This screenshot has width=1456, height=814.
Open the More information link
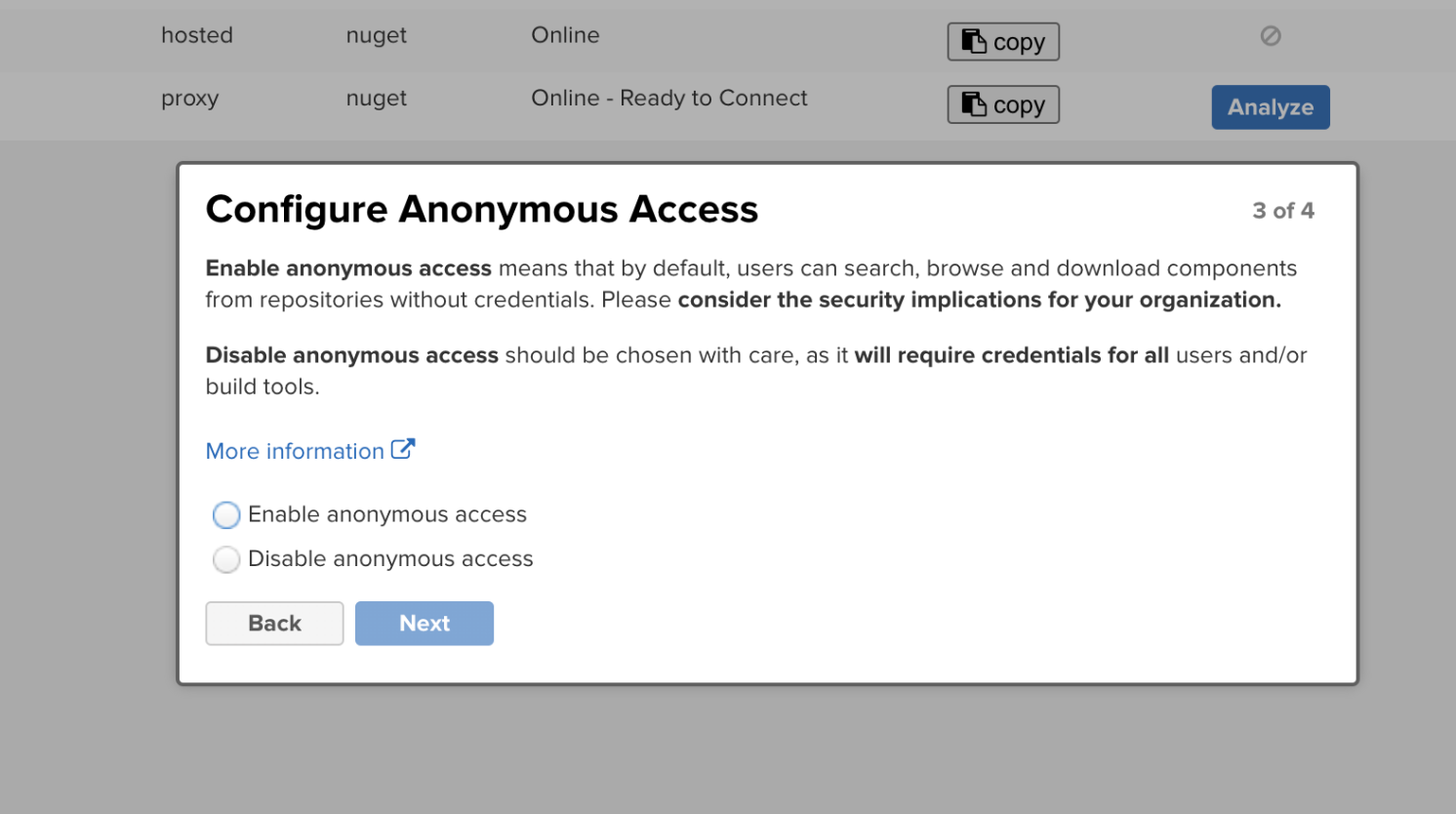(295, 451)
